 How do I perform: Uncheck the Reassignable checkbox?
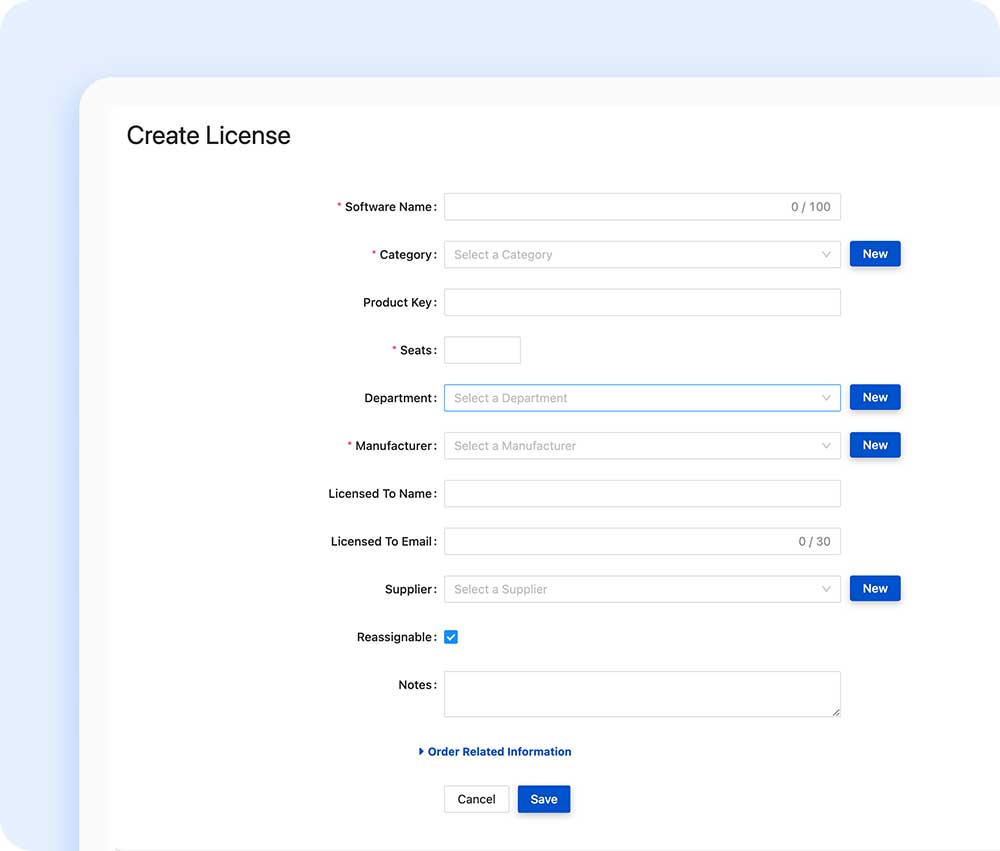[x=451, y=637]
